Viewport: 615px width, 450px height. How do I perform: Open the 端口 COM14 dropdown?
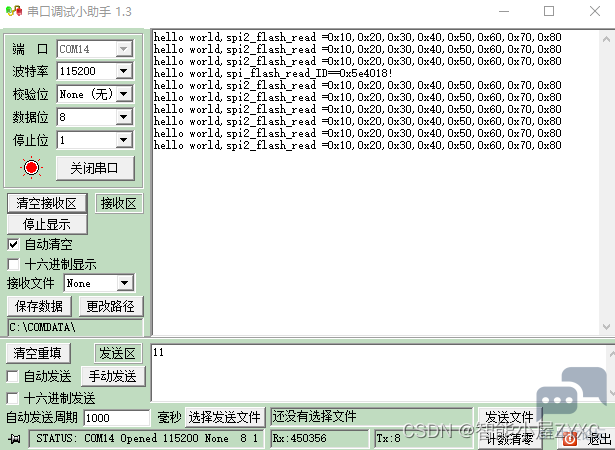click(x=123, y=49)
